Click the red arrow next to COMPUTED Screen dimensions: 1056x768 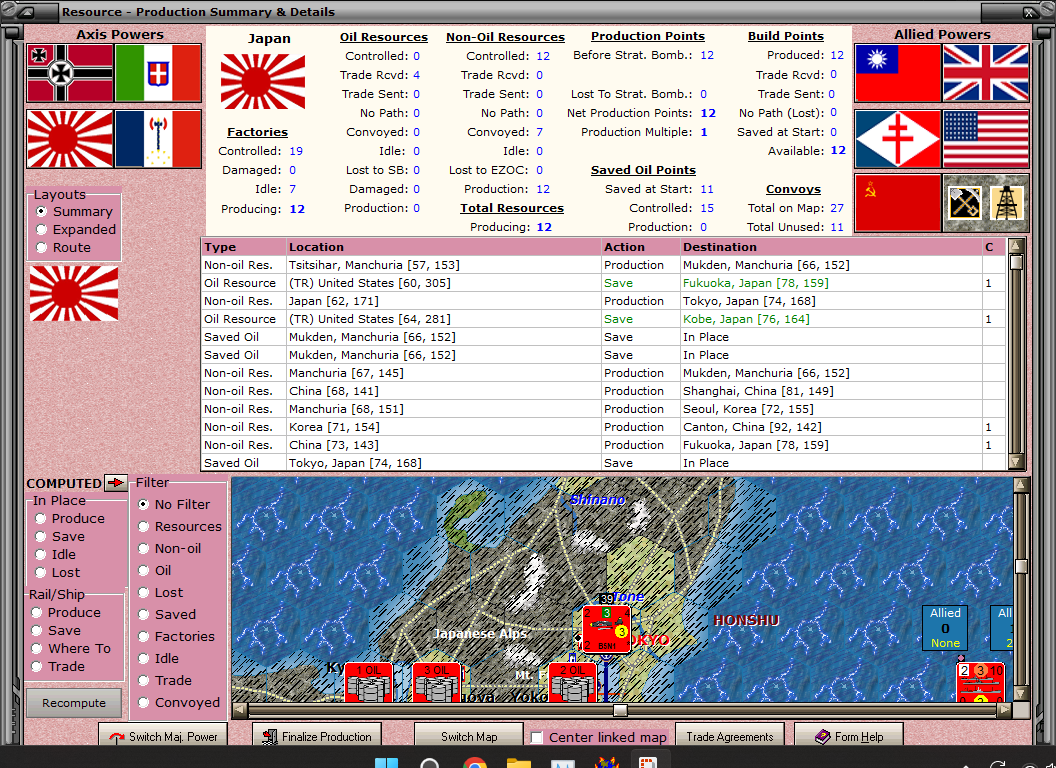pyautogui.click(x=116, y=482)
